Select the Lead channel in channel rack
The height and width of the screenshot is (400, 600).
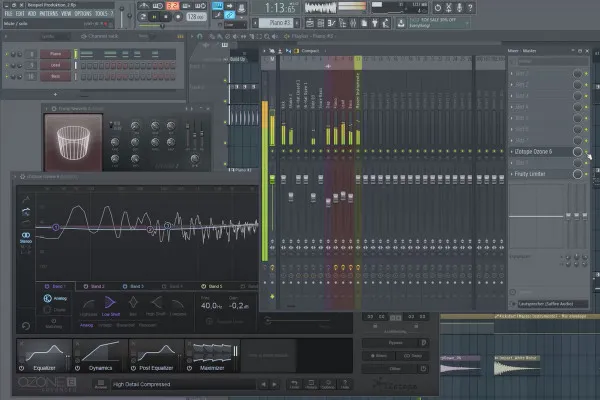point(55,65)
